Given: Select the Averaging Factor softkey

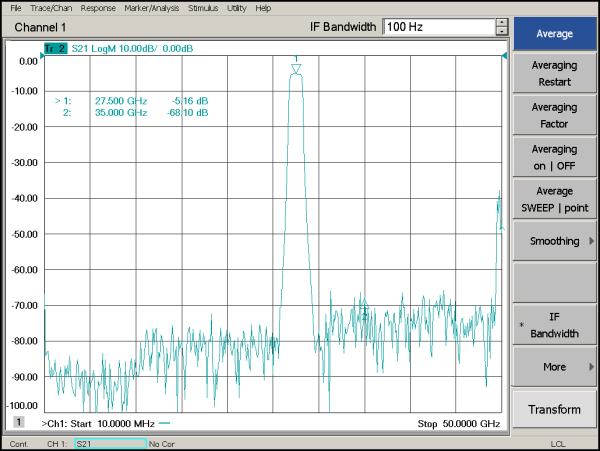Looking at the screenshot, I should pyautogui.click(x=554, y=116).
